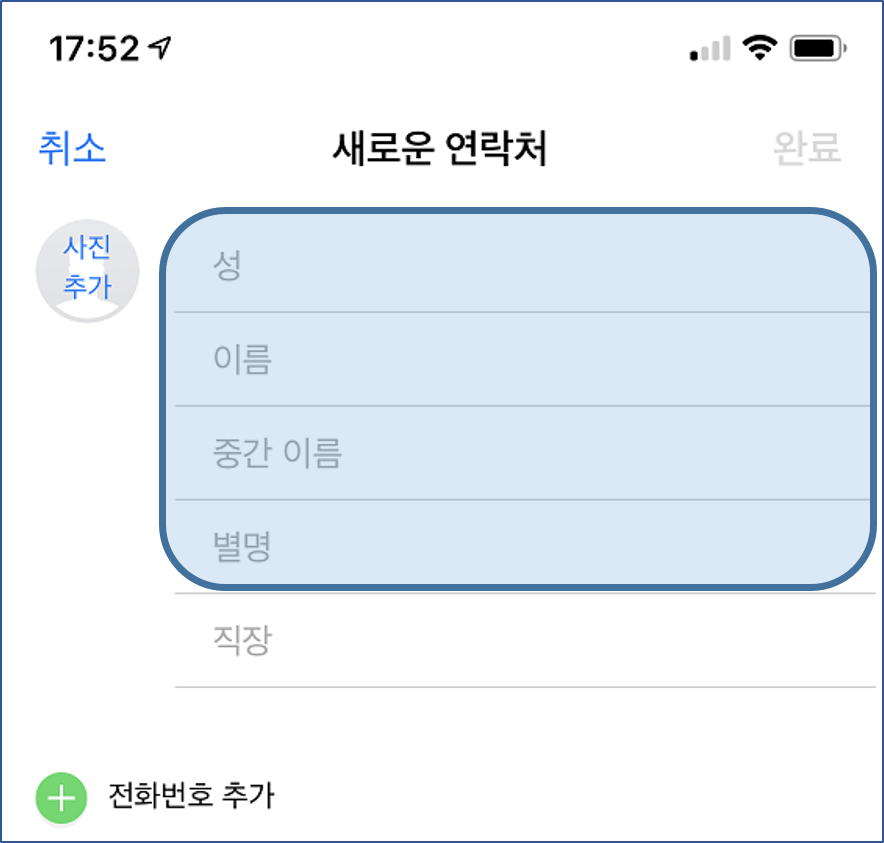Tap the 전화번호 추가 label
884x843 pixels.
(x=192, y=796)
